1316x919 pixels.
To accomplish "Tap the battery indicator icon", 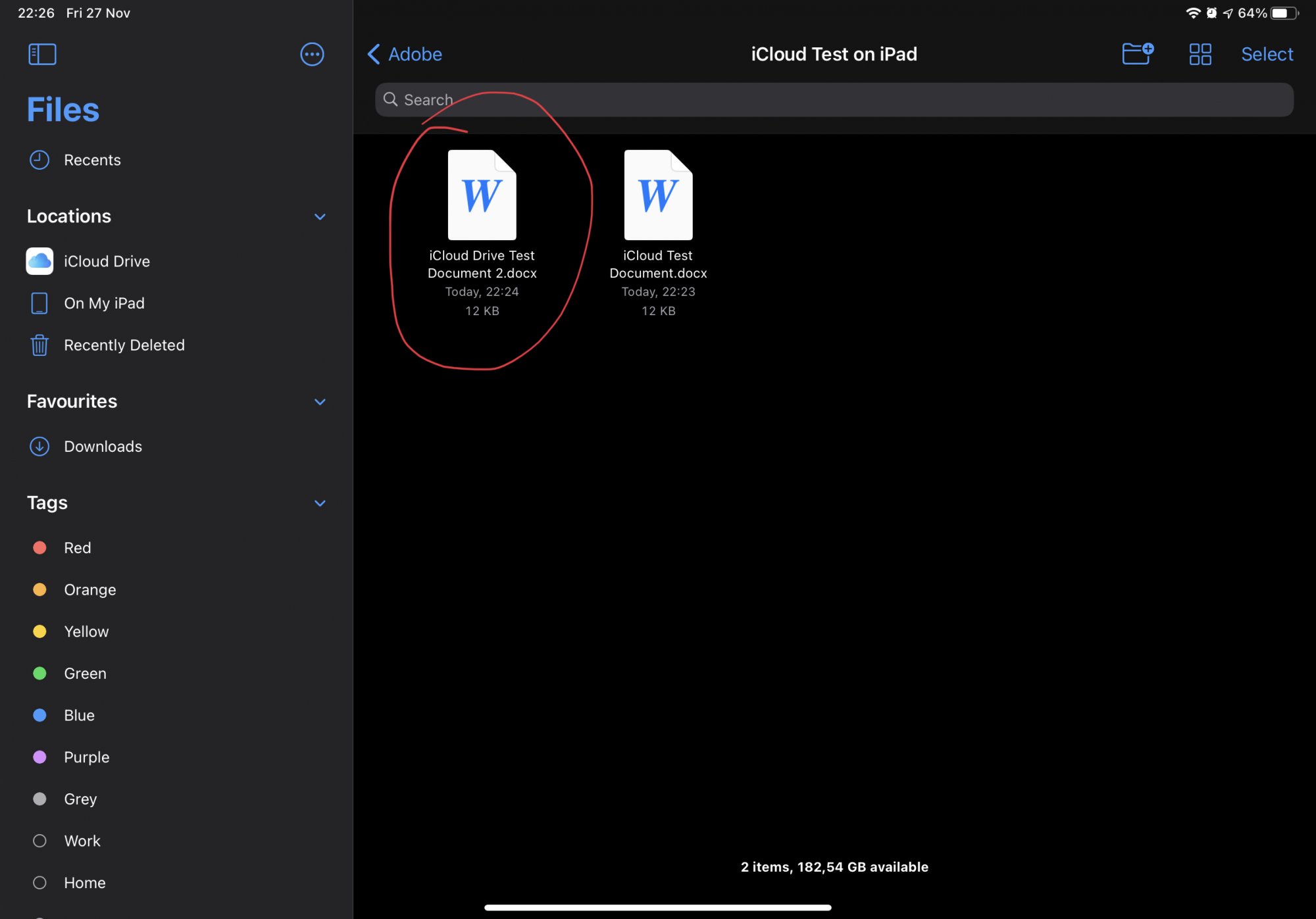I will tap(1284, 13).
